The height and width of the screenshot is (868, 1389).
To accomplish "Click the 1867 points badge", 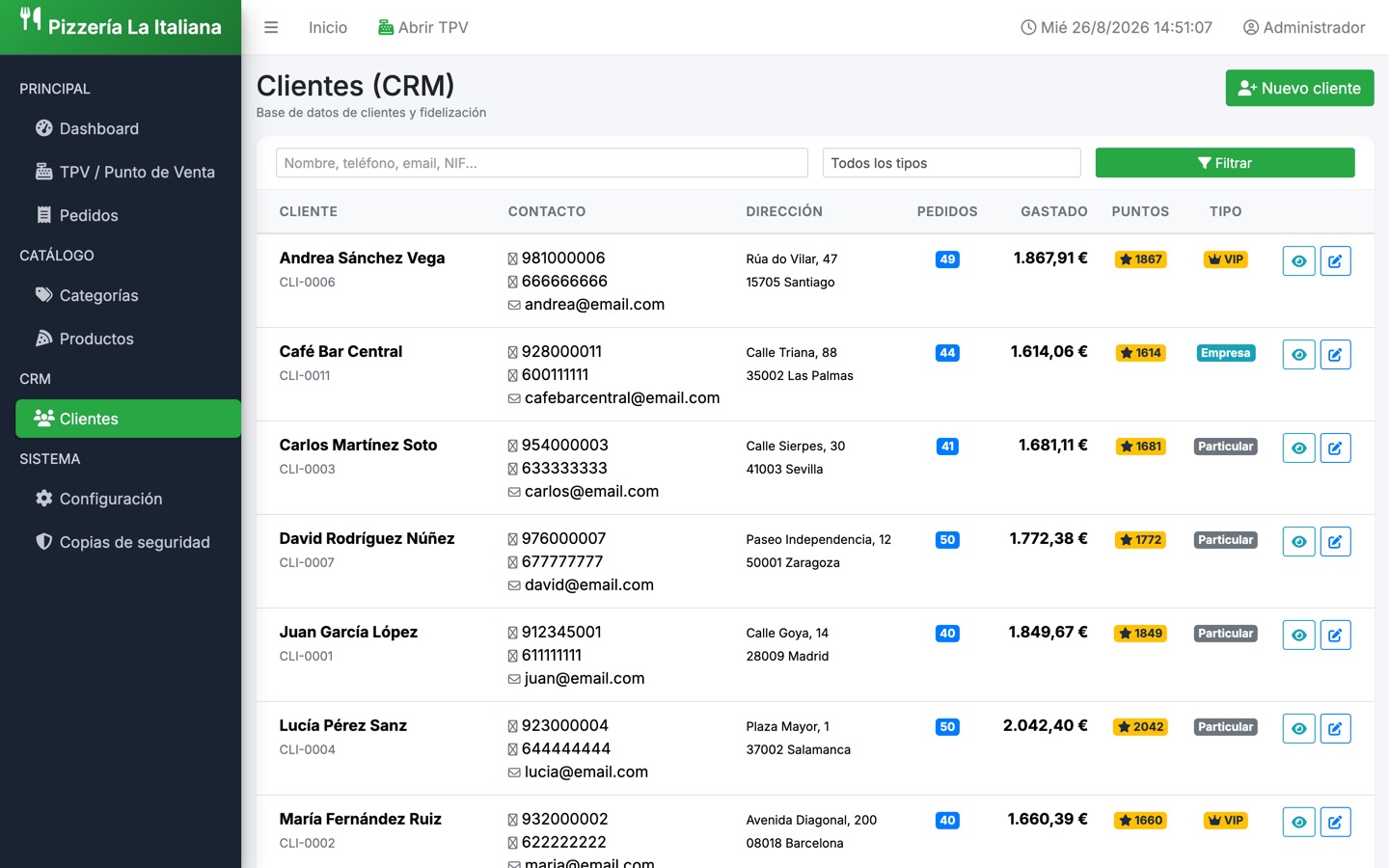I will click(1140, 259).
